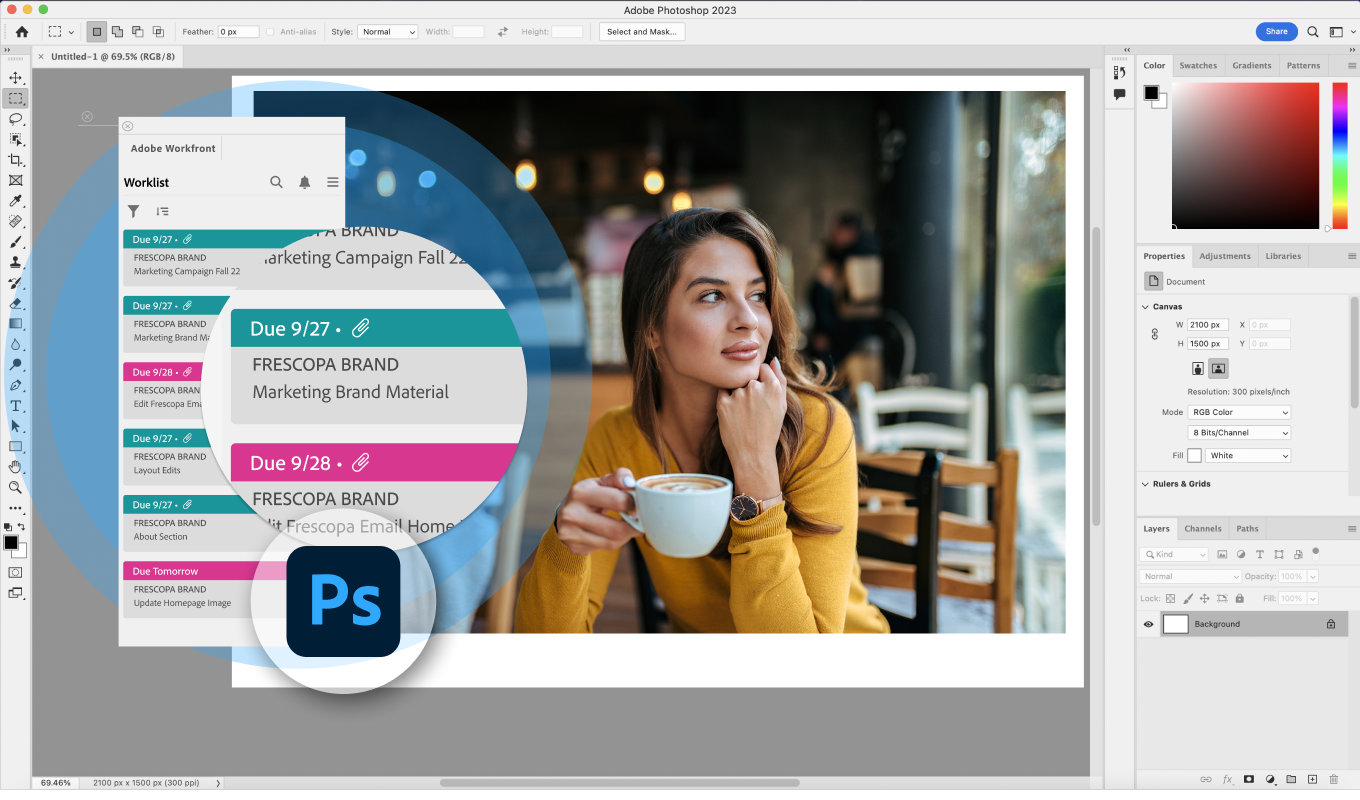Select the Crop tool
Screen dimensions: 1360x800
pos(15,160)
